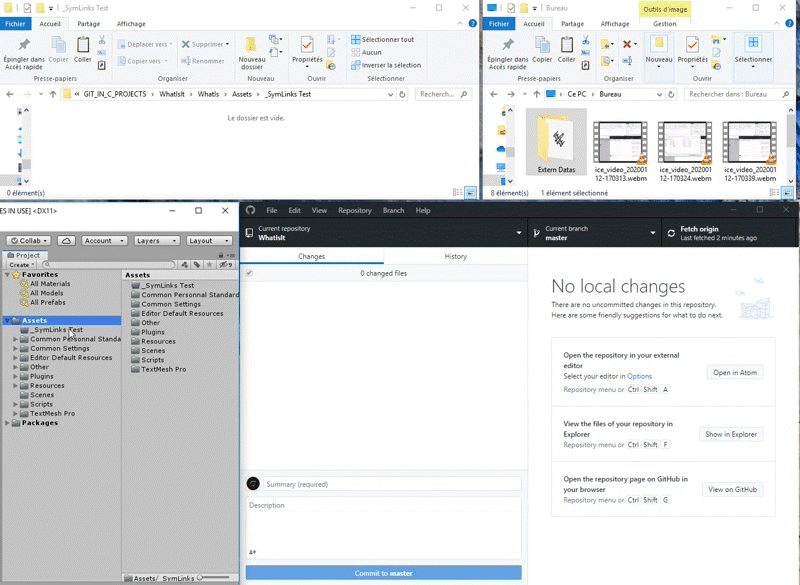Click help question mark in Bureau window
This screenshot has width=800, height=585.
coord(789,23)
